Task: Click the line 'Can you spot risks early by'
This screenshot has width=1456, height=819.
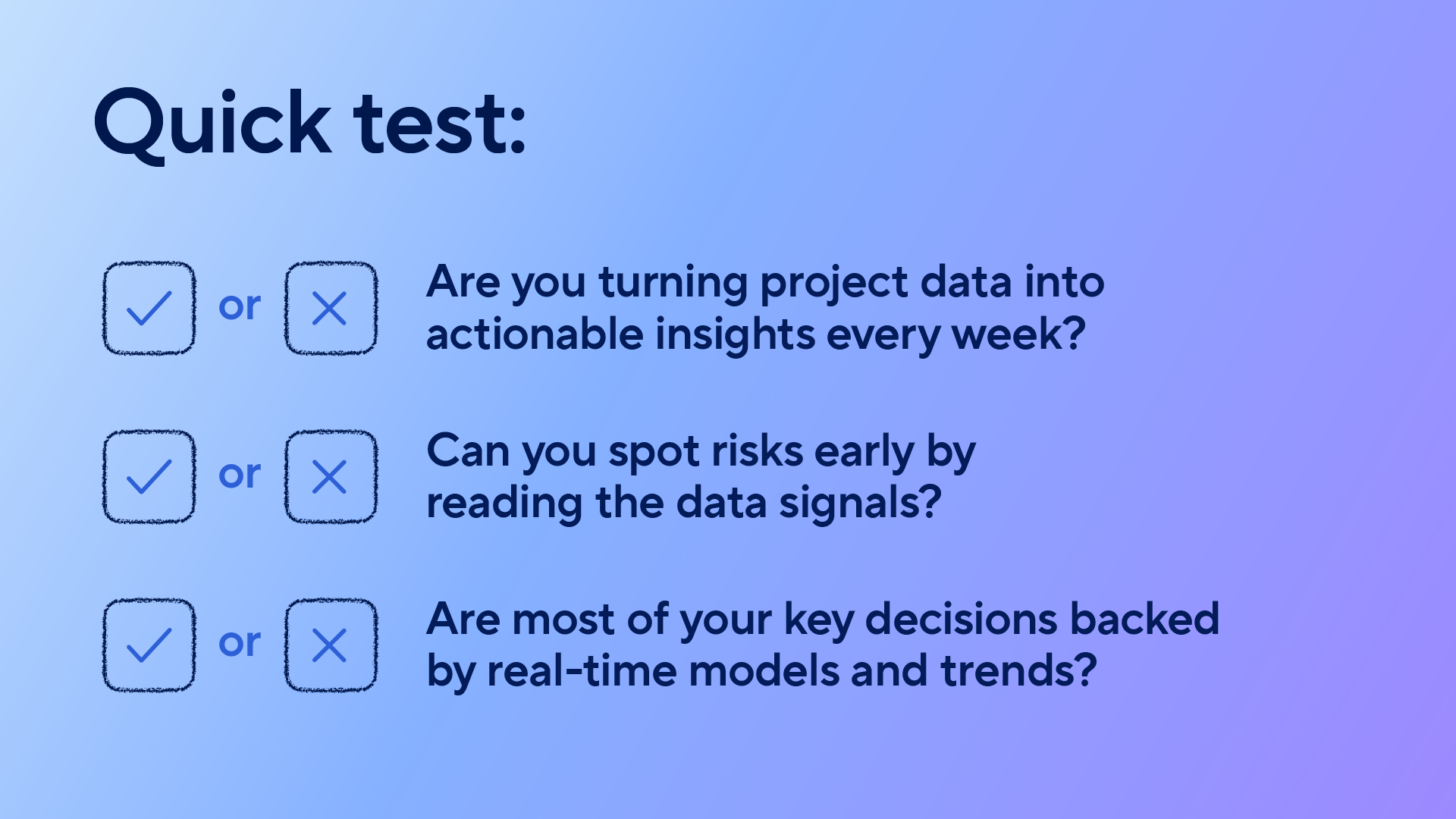Action: tap(701, 452)
